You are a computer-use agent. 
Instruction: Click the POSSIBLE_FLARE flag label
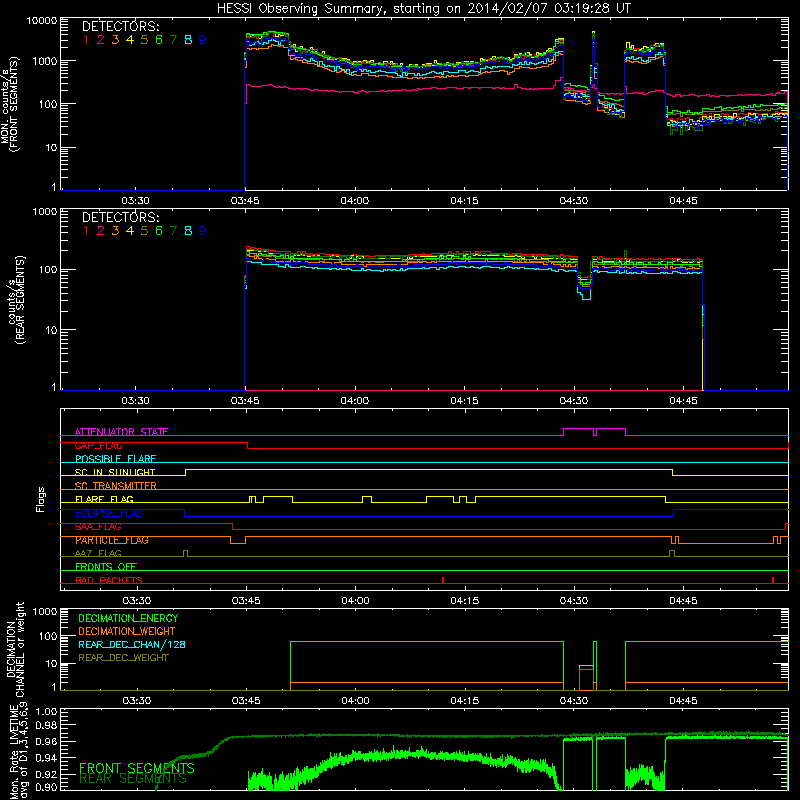tap(115, 459)
